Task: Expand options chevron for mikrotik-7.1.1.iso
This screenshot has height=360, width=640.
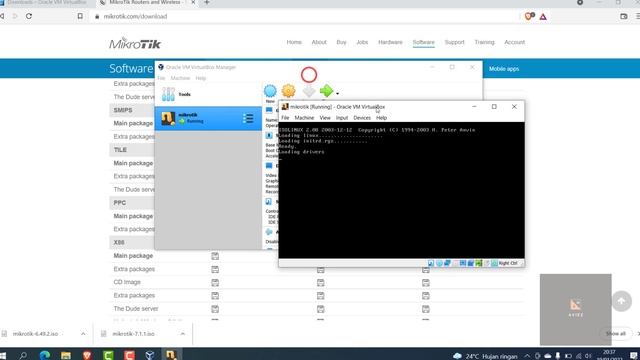Action: click(x=182, y=334)
